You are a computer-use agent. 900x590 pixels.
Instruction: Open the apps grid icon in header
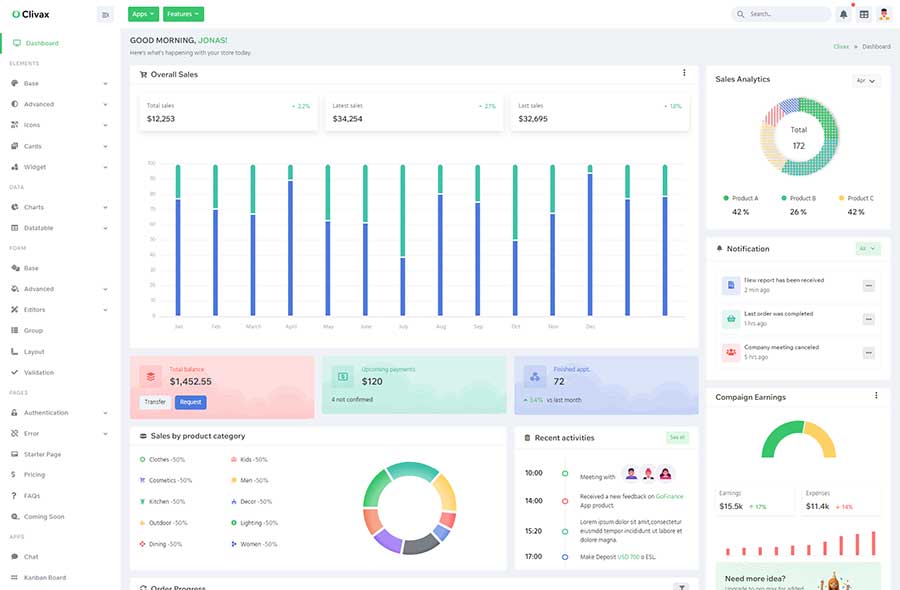coord(864,14)
